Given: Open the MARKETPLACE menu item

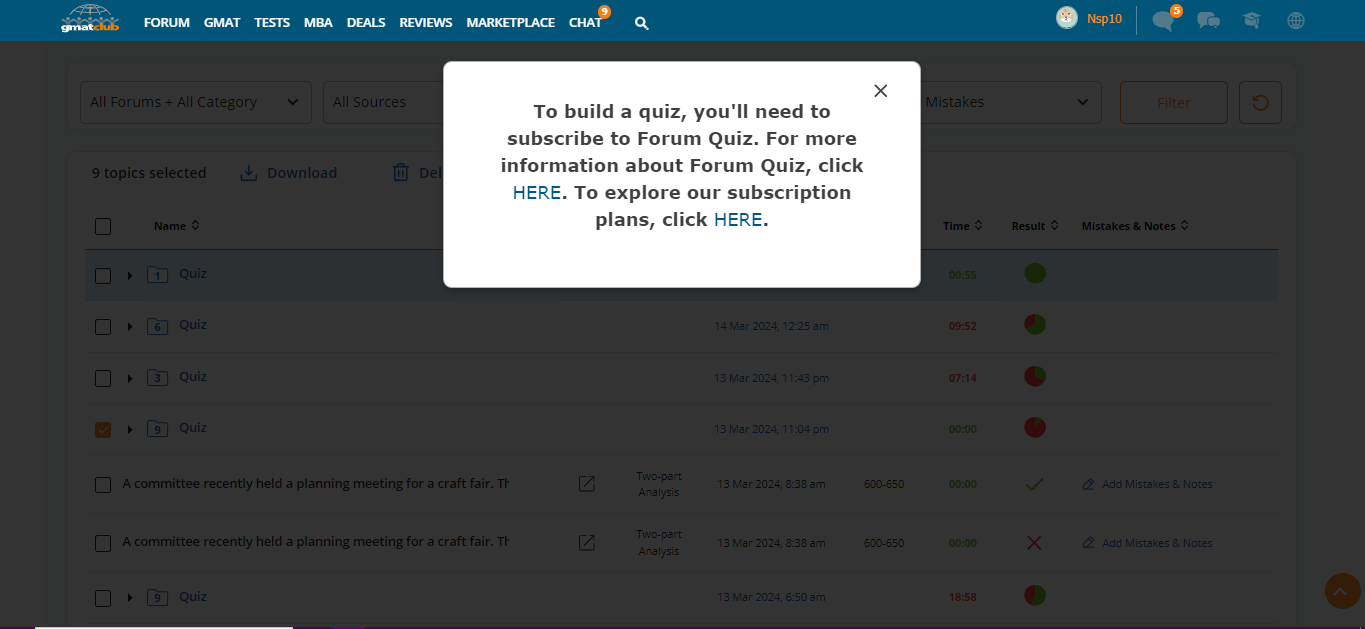Looking at the screenshot, I should coord(510,22).
